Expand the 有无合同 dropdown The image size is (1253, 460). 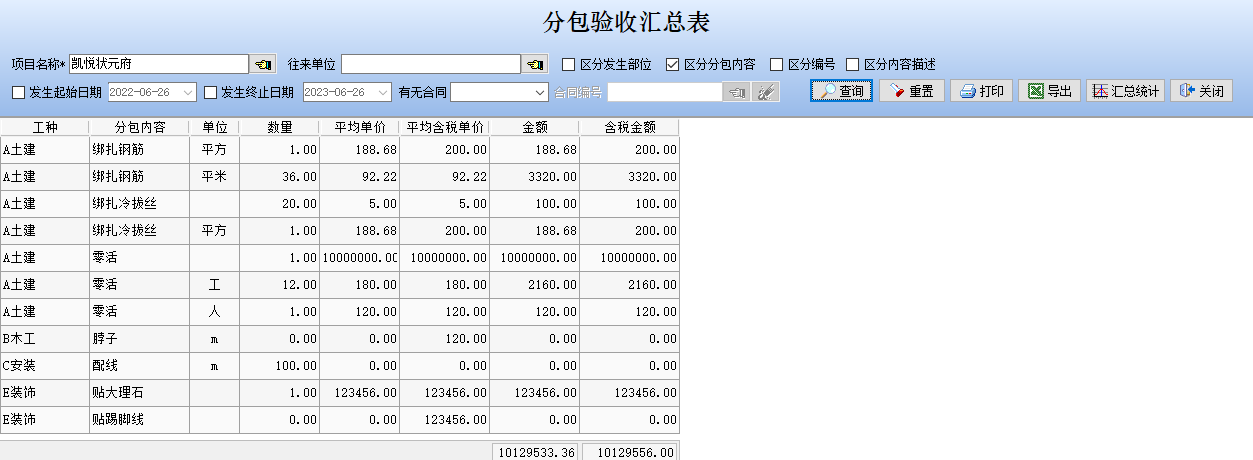(x=540, y=92)
